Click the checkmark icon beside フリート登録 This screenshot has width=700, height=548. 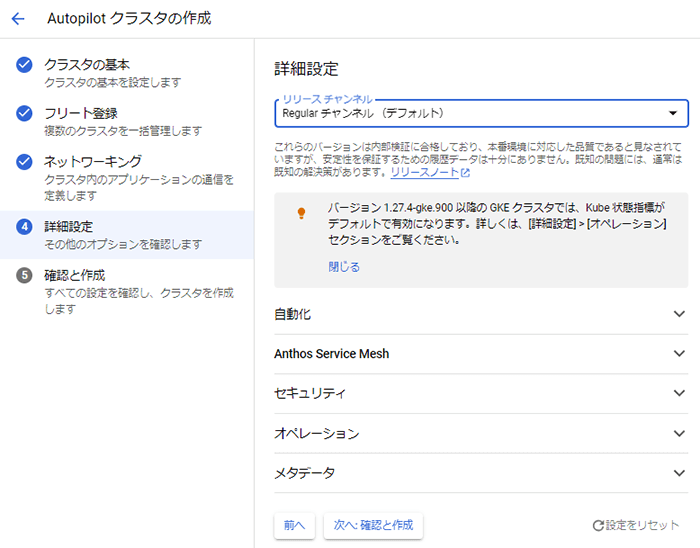point(25,113)
